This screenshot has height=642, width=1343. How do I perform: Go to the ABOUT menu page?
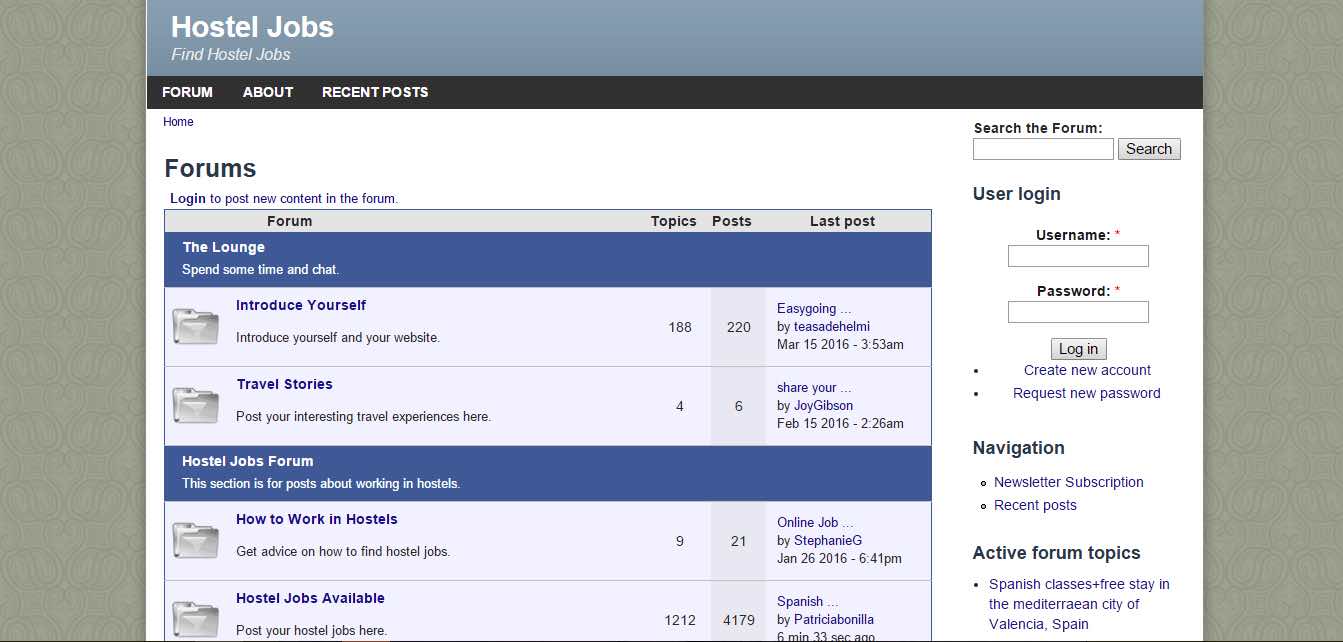268,92
